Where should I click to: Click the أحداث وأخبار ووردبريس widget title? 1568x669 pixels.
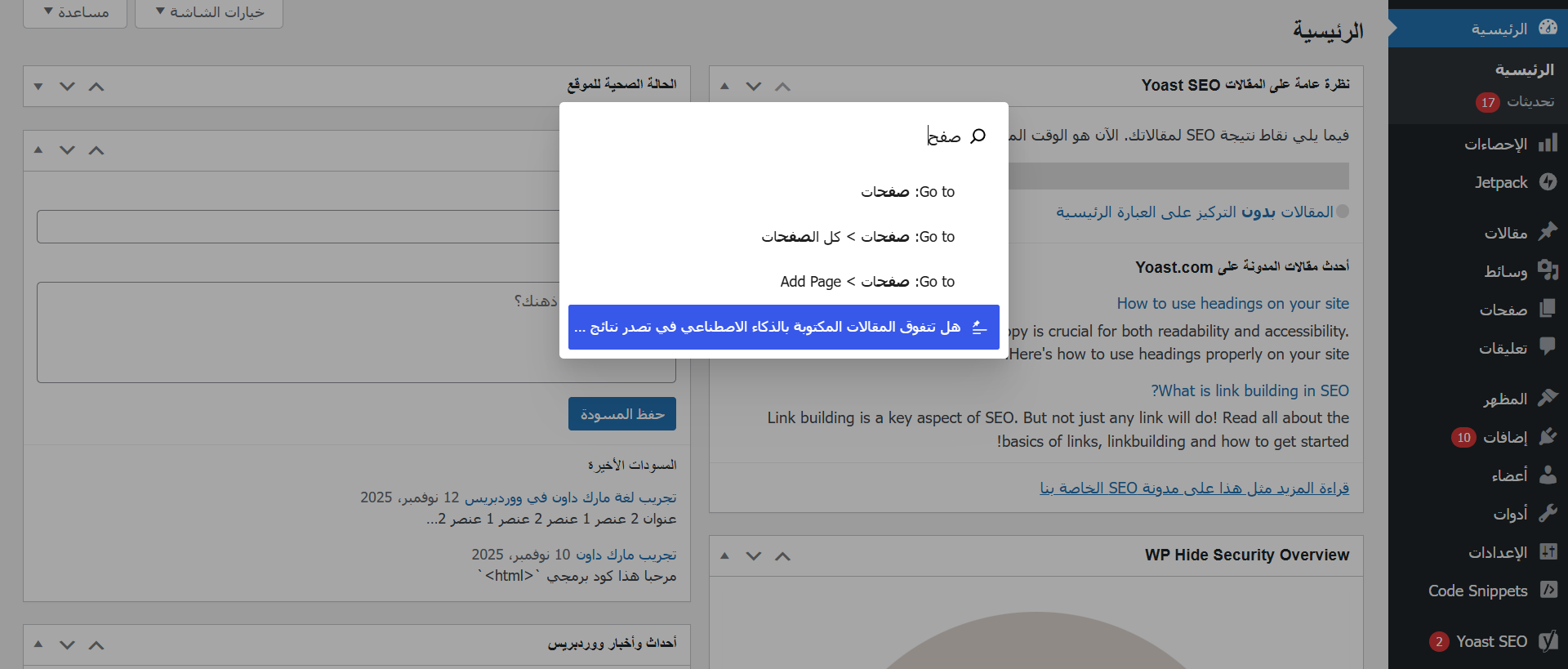(x=612, y=643)
